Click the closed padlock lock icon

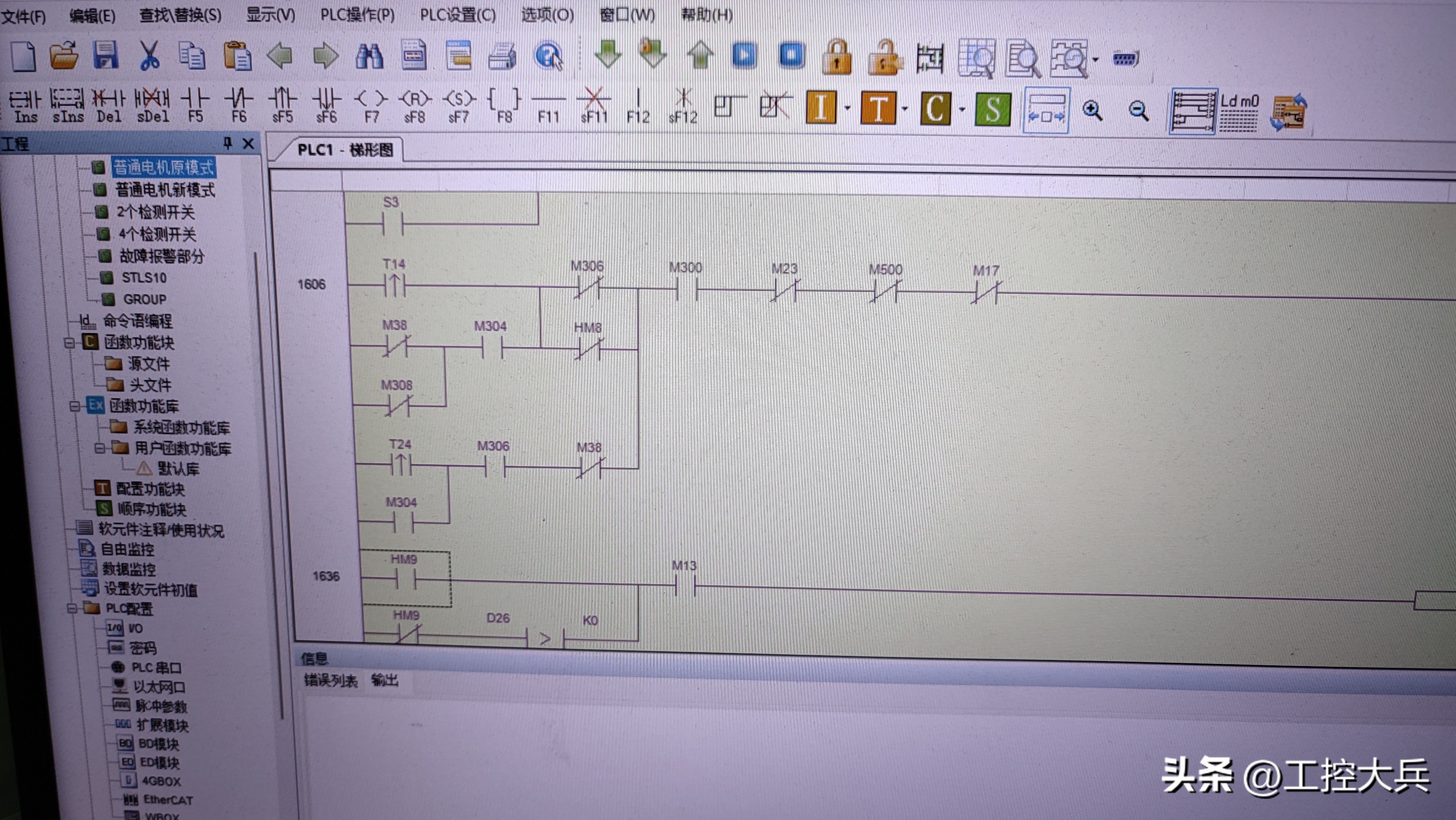(x=836, y=58)
